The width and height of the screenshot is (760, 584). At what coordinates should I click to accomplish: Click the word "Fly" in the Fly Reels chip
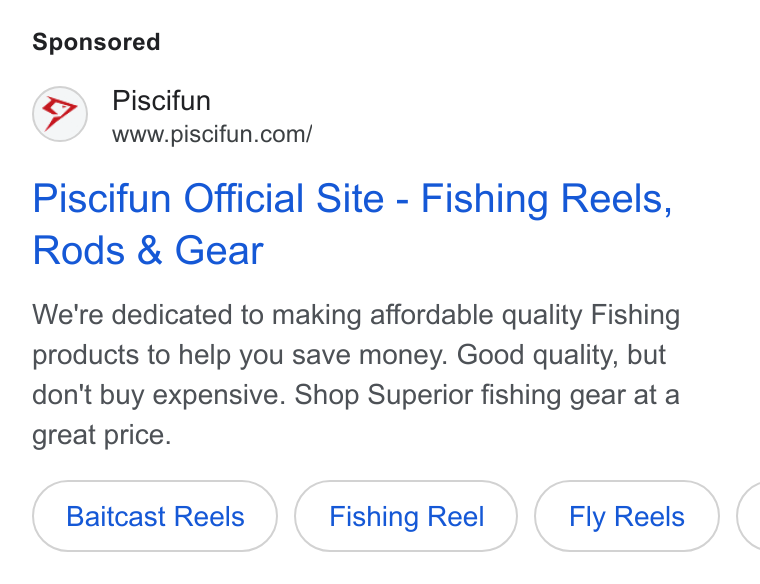point(587,517)
